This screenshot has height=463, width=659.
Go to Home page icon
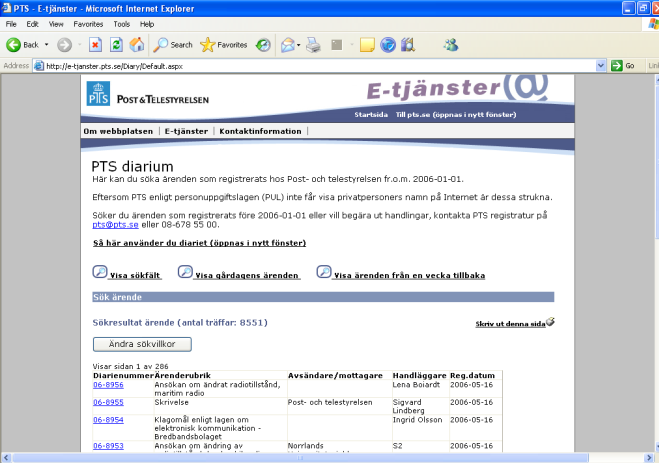click(x=137, y=45)
